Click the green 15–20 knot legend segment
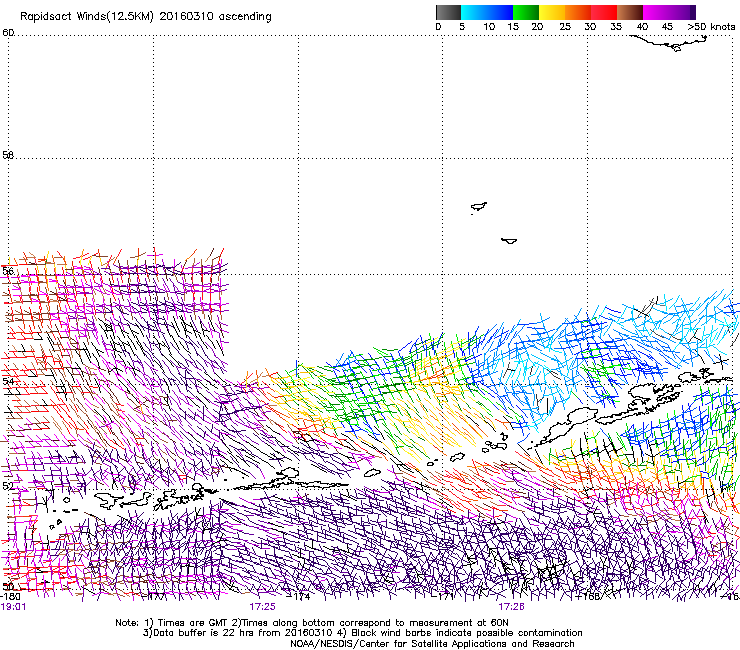Image resolution: width=740 pixels, height=650 pixels. pos(526,12)
